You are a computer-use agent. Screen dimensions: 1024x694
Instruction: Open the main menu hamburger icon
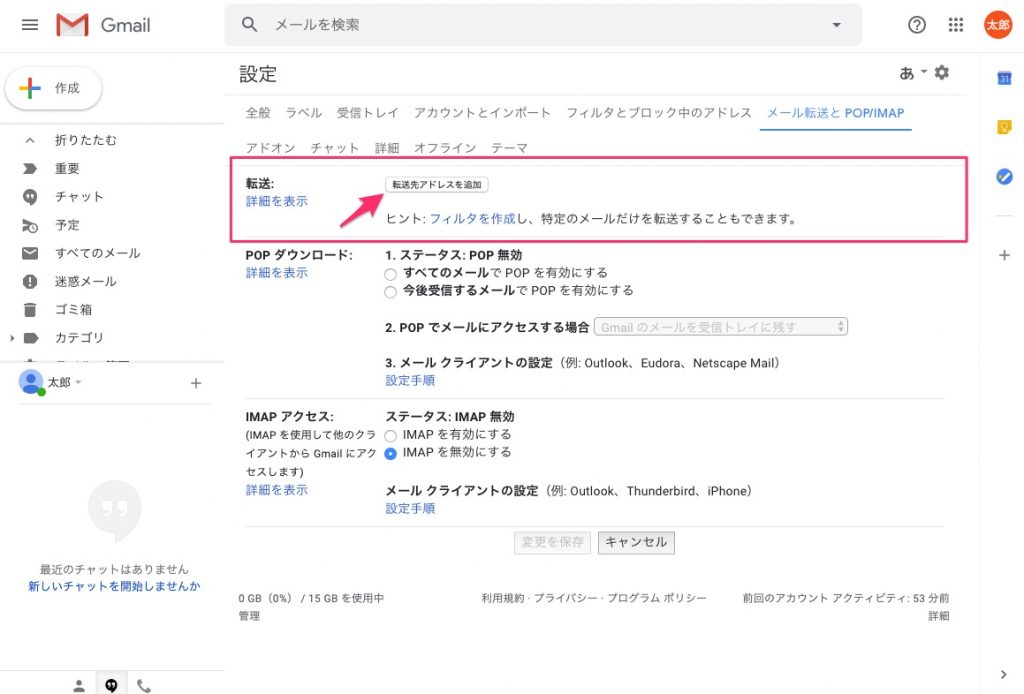click(30, 25)
